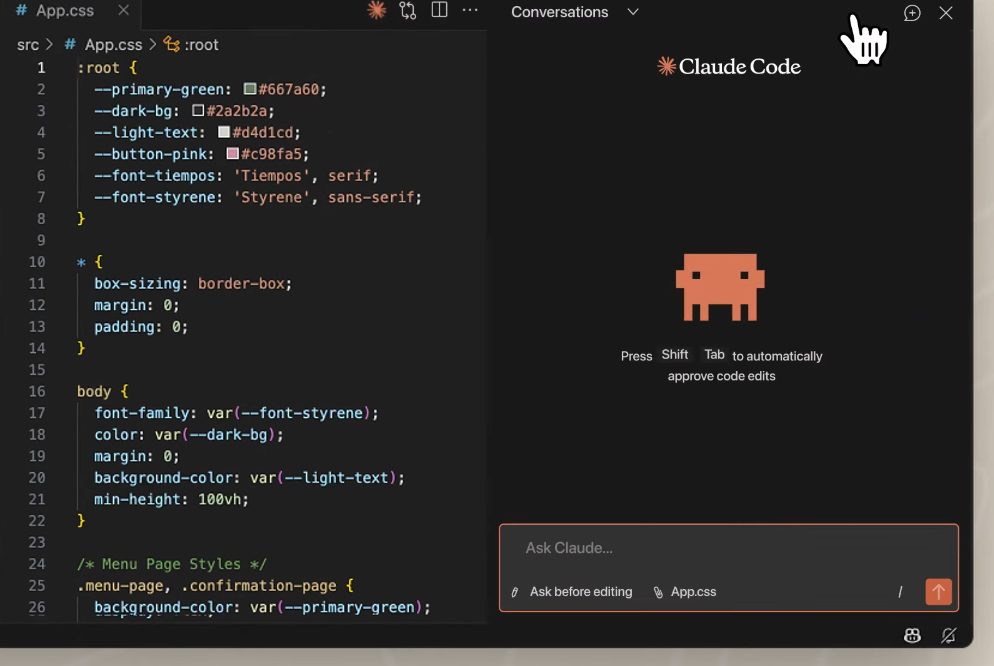
Task: Open the editor's more actions ellipsis
Action: click(x=470, y=10)
